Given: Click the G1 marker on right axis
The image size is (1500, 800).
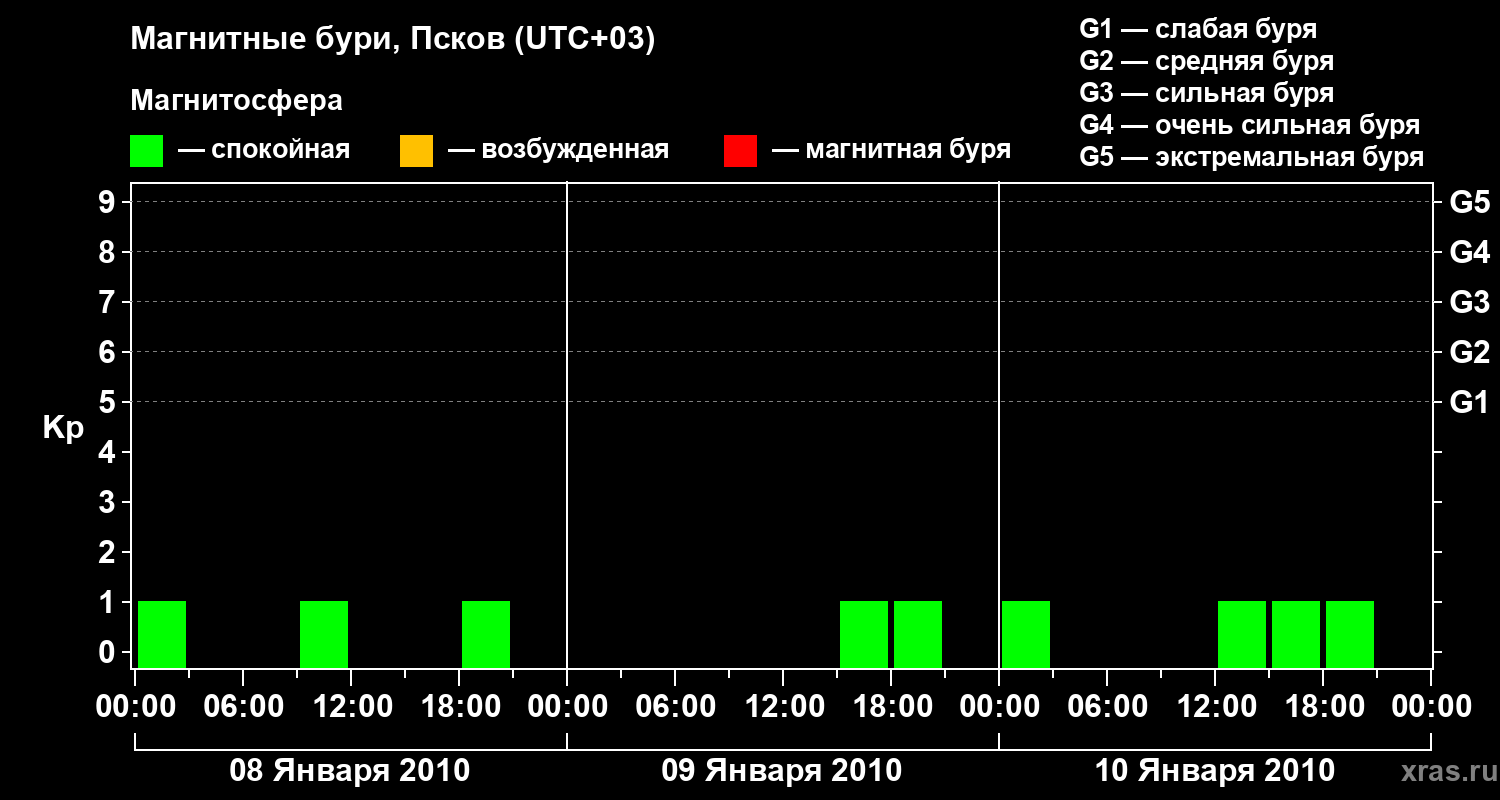Looking at the screenshot, I should pos(1470,402).
